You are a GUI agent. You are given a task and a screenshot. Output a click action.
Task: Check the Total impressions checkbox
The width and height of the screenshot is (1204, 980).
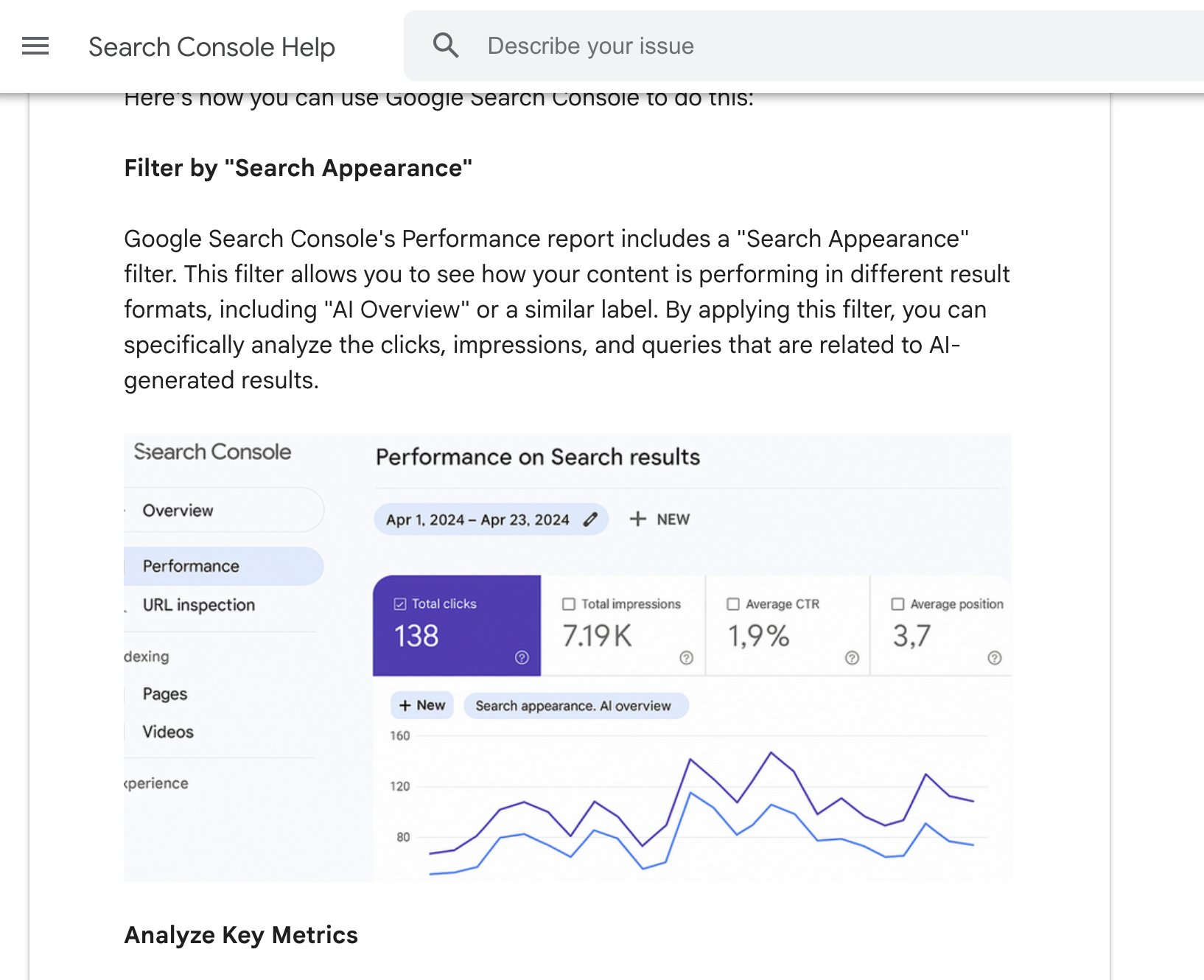569,604
